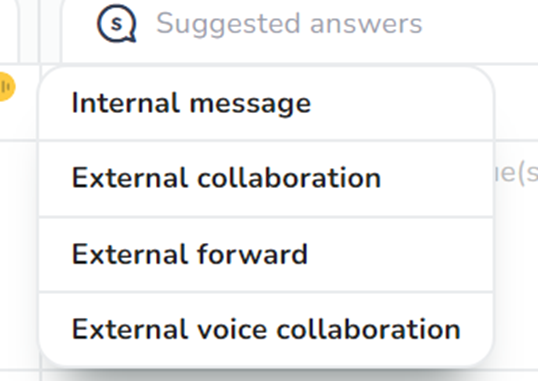Click the word collaboration in the second menu row
538x381 pixels.
289,178
